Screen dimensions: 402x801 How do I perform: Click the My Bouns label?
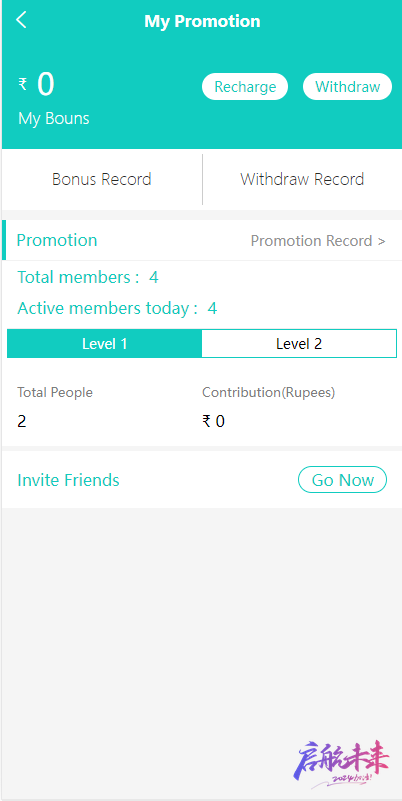[x=54, y=119]
